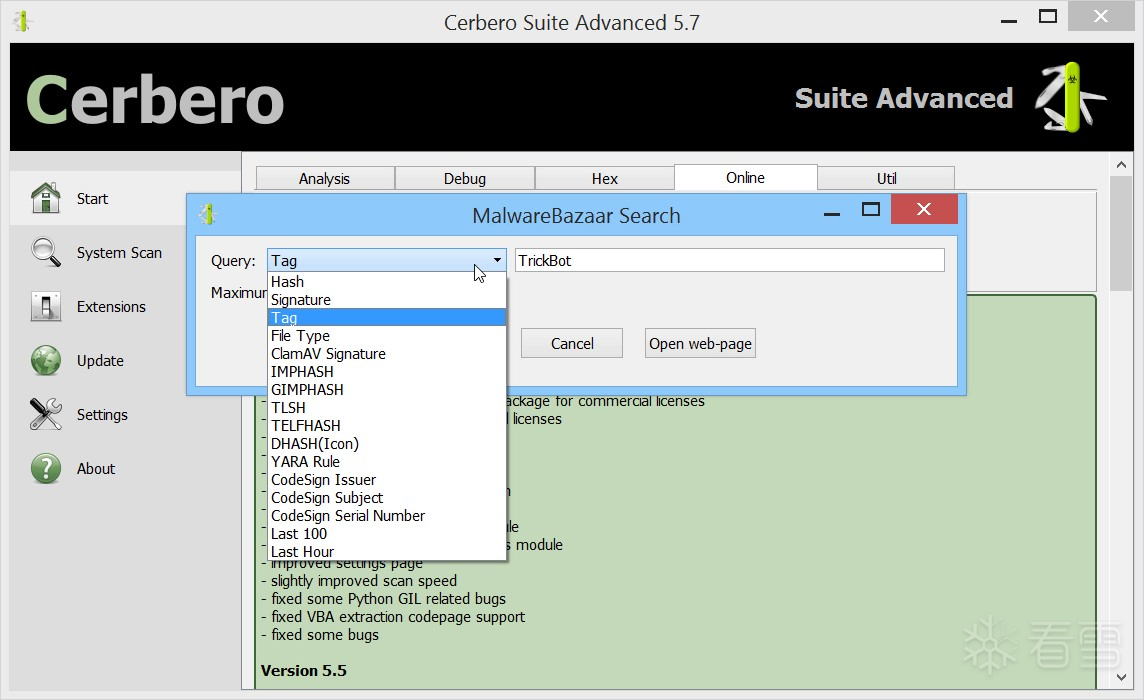The height and width of the screenshot is (700, 1144).
Task: Select File Type from the list
Action: click(x=387, y=336)
